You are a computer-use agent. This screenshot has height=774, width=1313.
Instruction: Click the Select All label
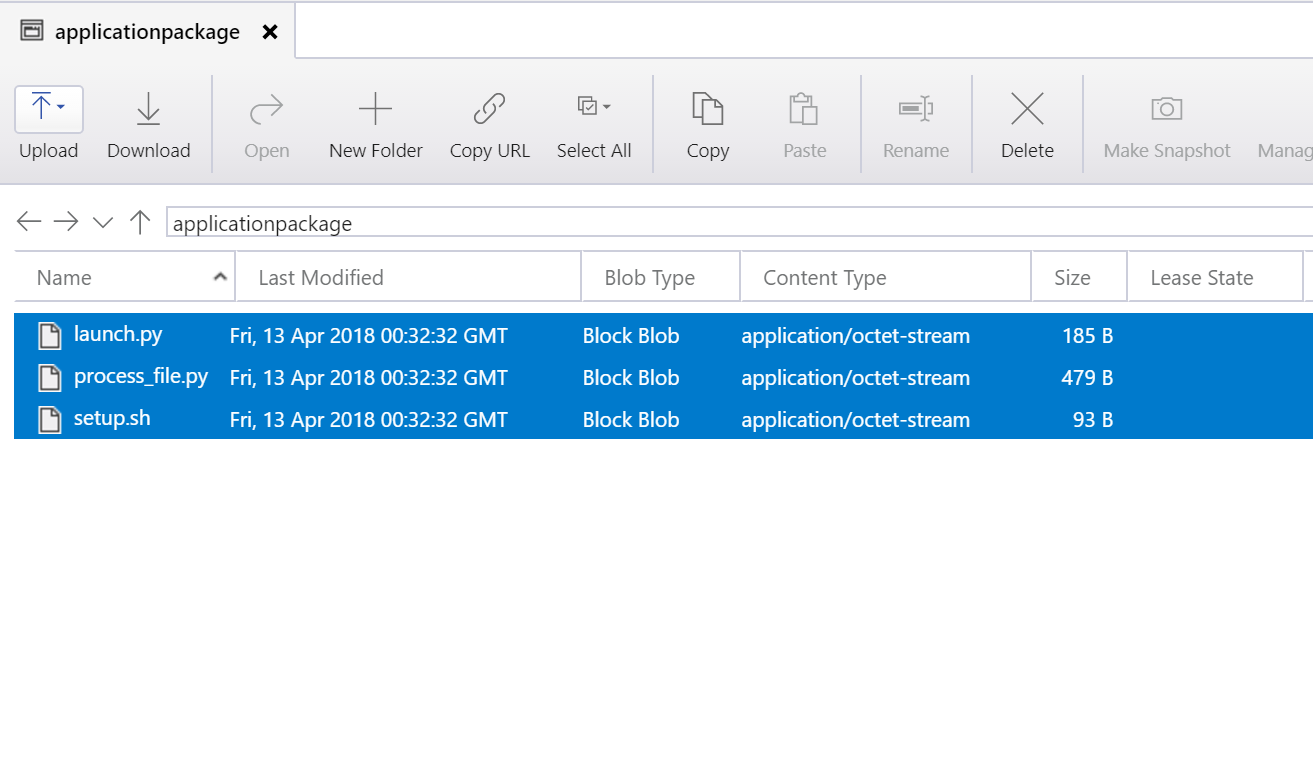[x=594, y=151]
